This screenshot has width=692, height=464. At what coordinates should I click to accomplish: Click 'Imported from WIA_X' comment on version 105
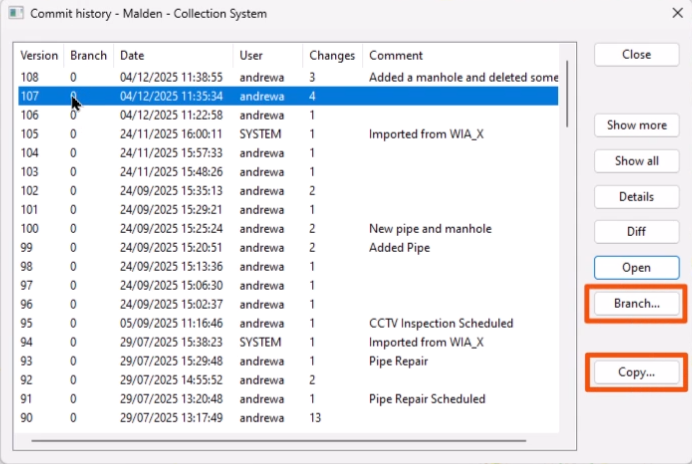(426, 134)
